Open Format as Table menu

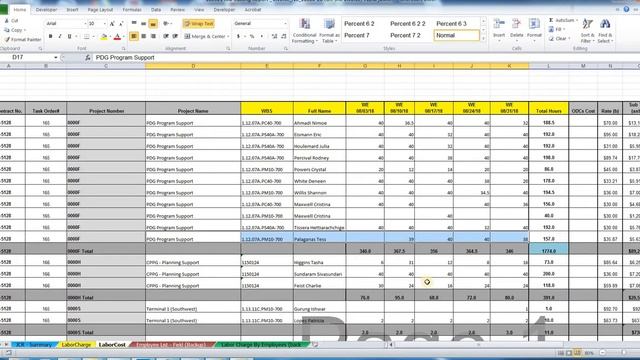tap(329, 31)
